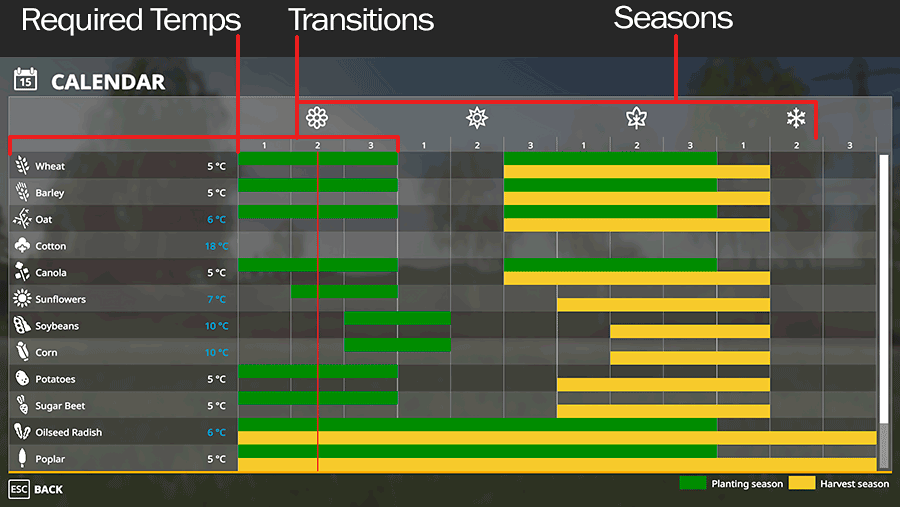The width and height of the screenshot is (900, 507).
Task: Click the autumn leaf season icon
Action: [636, 118]
